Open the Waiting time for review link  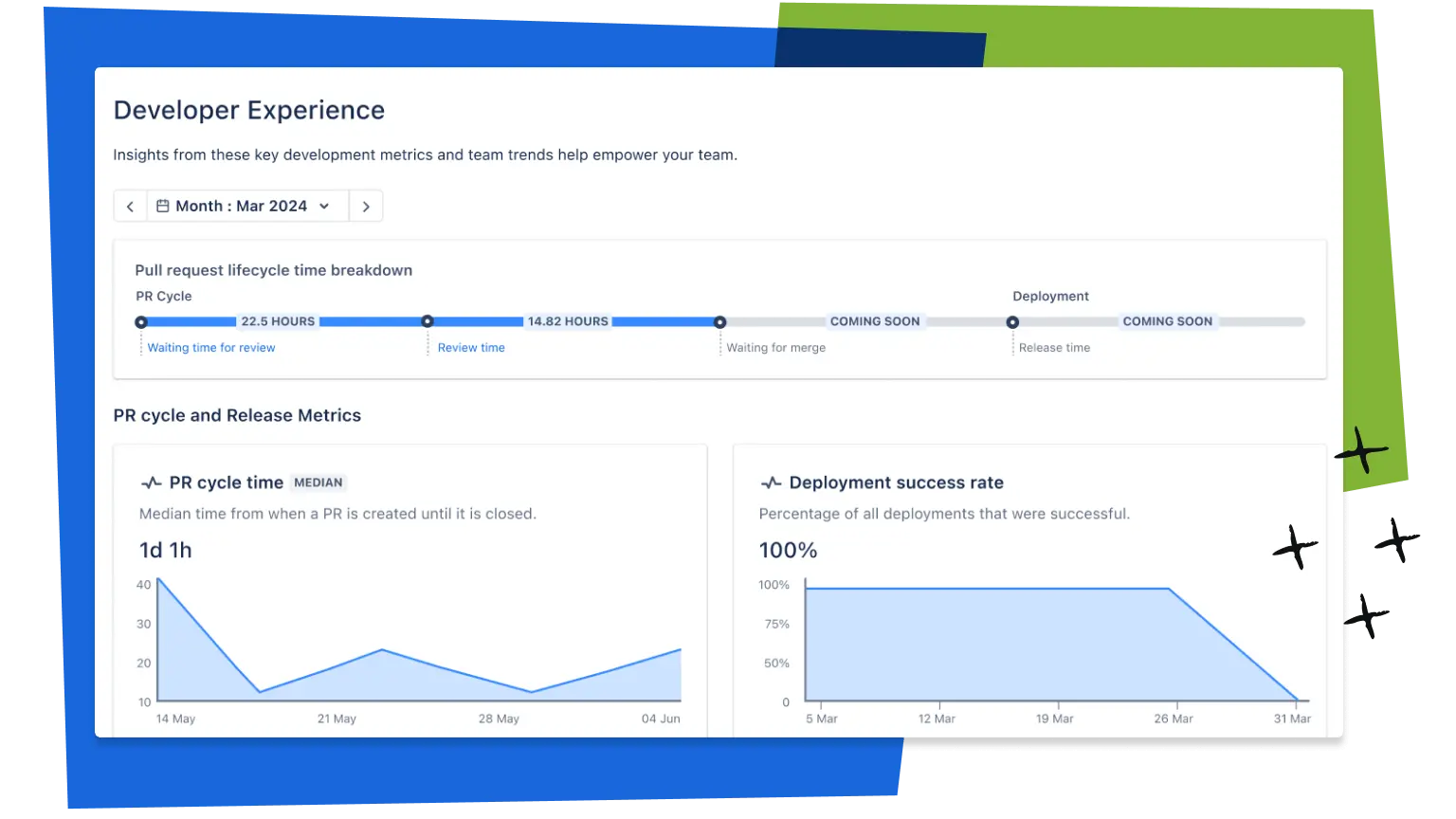[x=211, y=348]
